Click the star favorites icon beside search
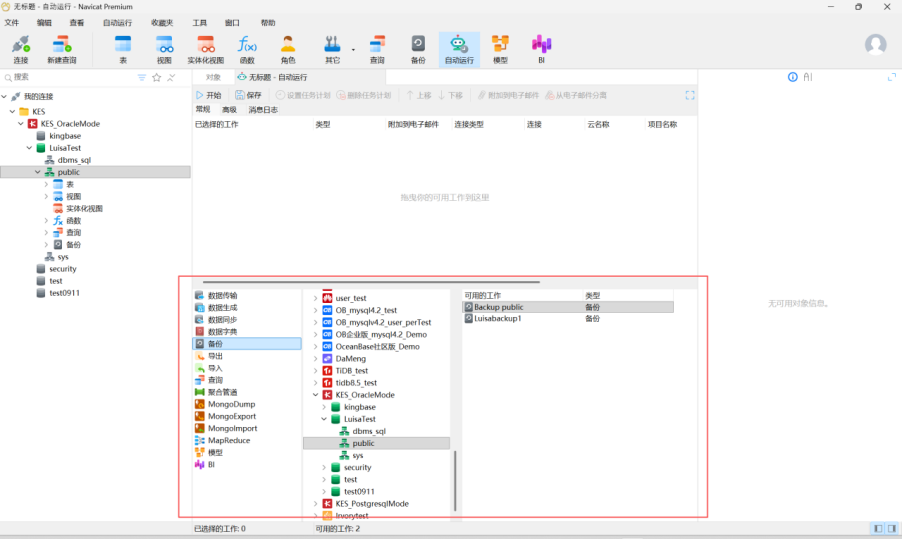 [x=157, y=77]
